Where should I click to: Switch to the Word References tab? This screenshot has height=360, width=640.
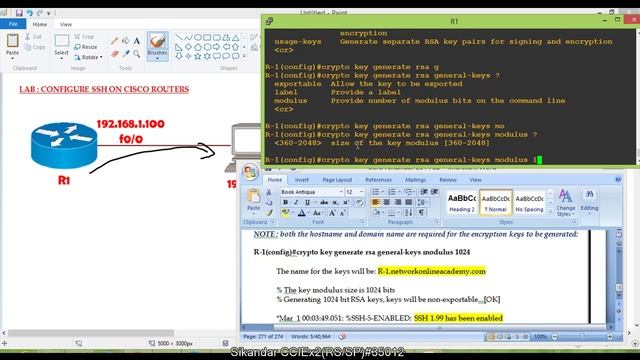click(x=378, y=180)
